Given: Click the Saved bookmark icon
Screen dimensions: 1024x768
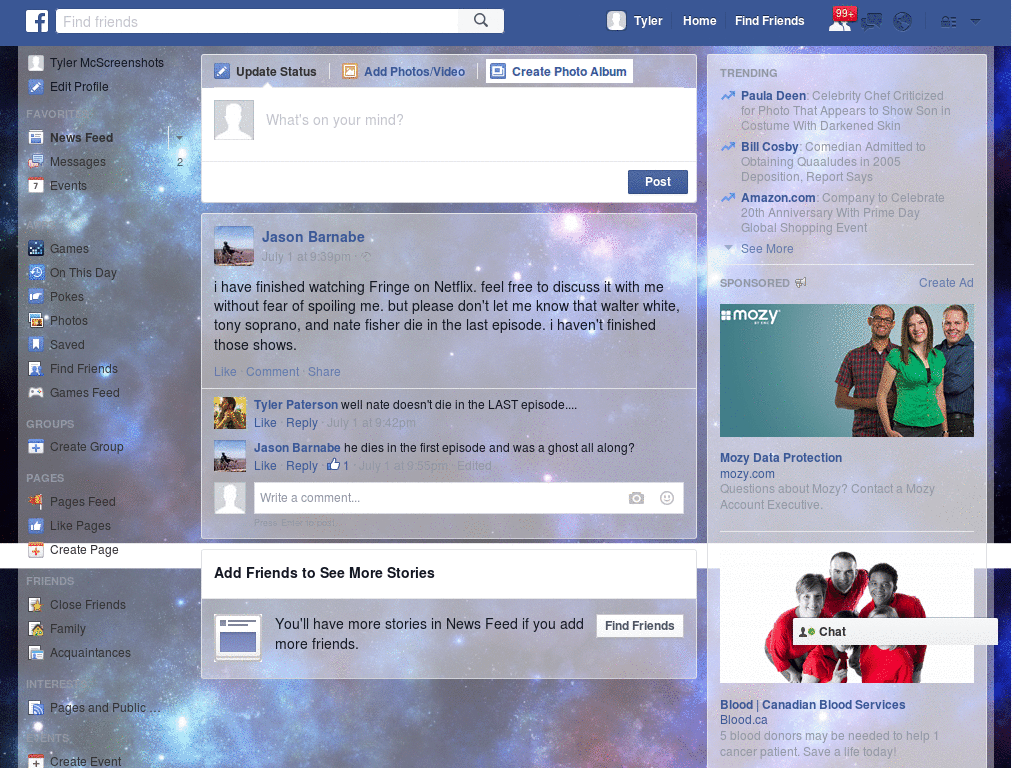Looking at the screenshot, I should (x=36, y=345).
